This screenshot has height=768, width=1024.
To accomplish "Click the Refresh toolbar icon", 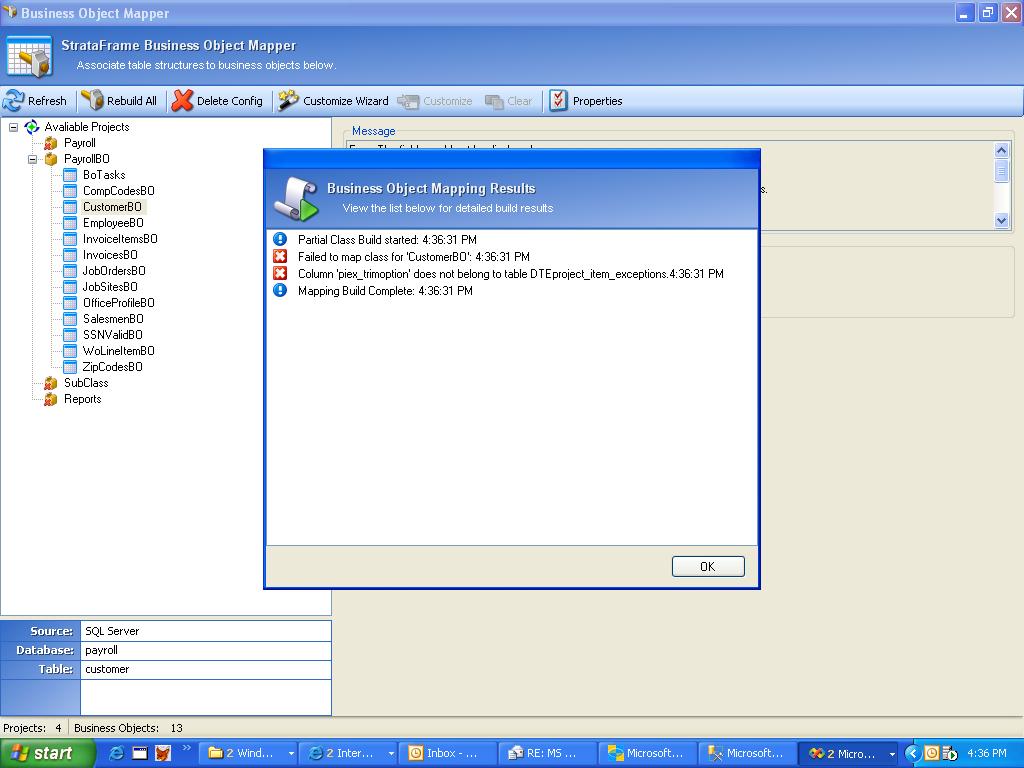I will pyautogui.click(x=13, y=101).
